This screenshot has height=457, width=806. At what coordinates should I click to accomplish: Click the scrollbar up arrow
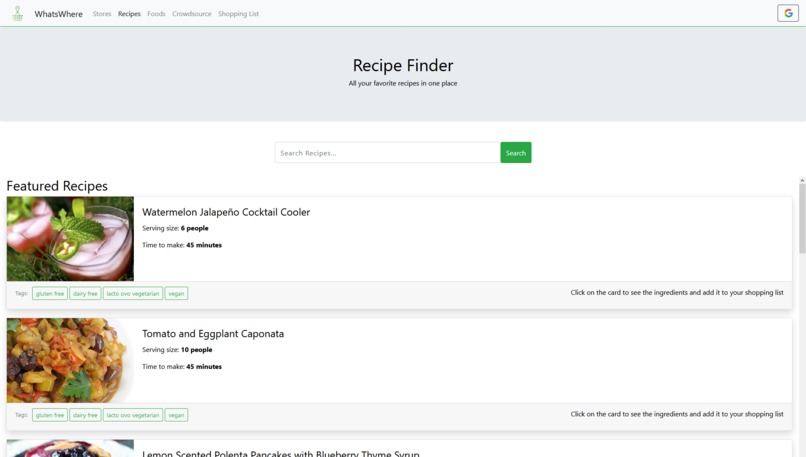click(802, 181)
